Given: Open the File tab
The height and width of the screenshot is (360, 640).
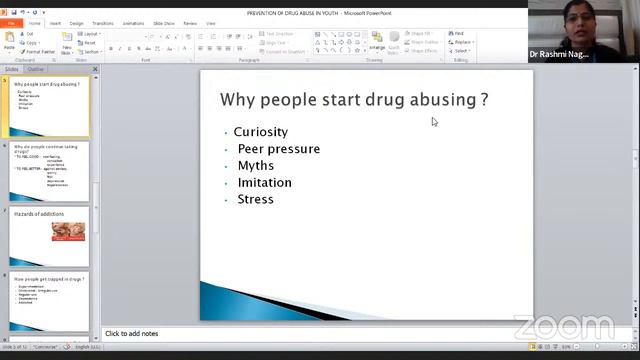Looking at the screenshot, I should tap(11, 23).
